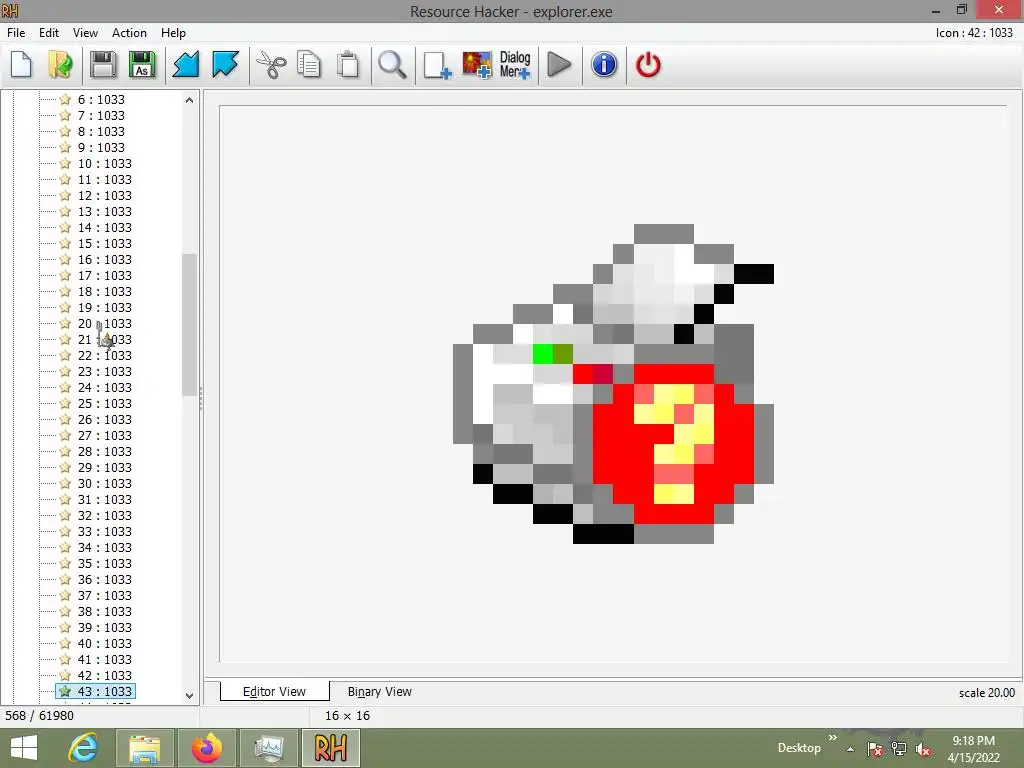Open the Help menu
The width and height of the screenshot is (1024, 768).
[x=173, y=33]
